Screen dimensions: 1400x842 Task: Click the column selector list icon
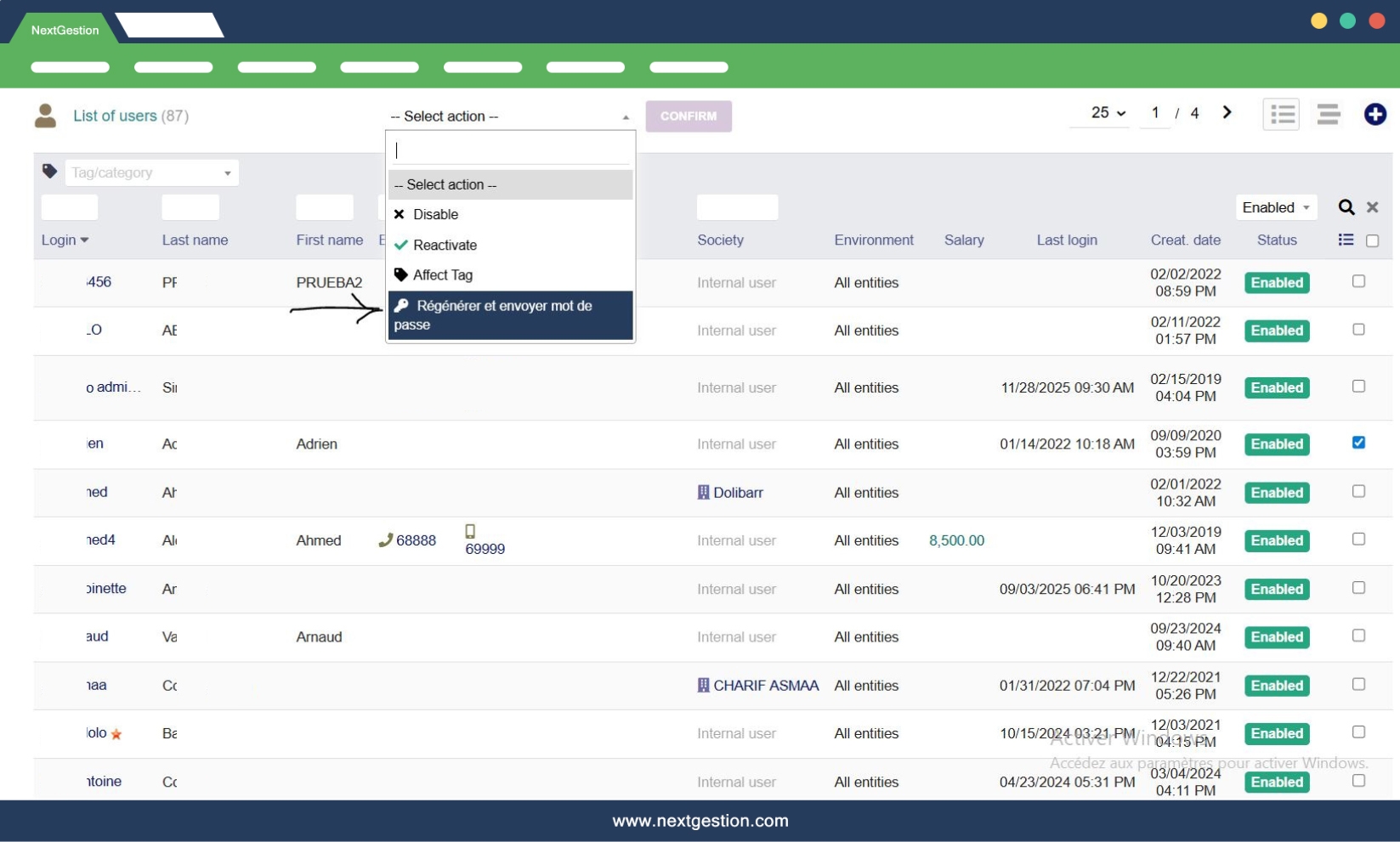(x=1346, y=240)
